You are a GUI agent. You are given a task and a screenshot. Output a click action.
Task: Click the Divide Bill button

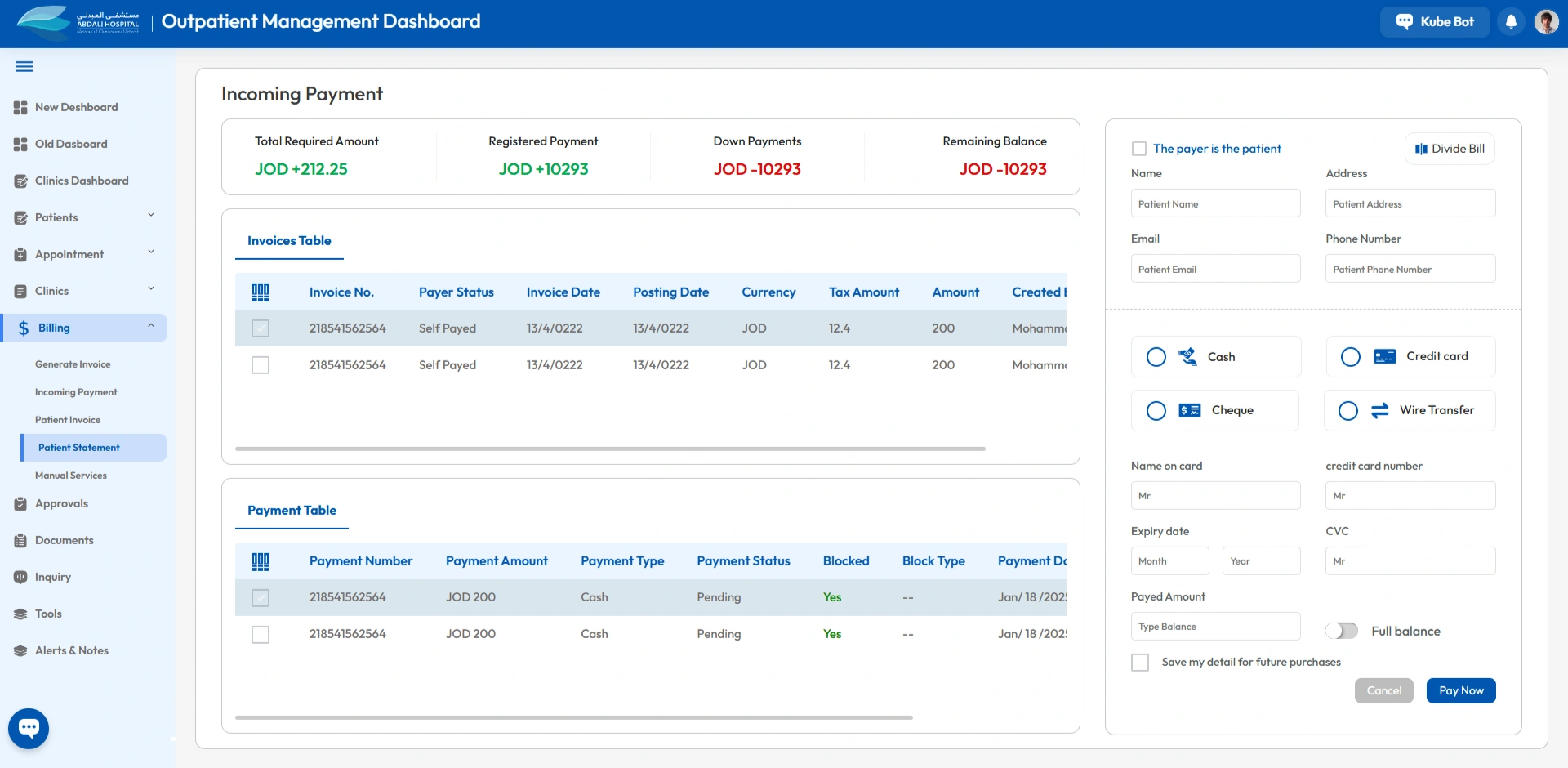[1450, 149]
